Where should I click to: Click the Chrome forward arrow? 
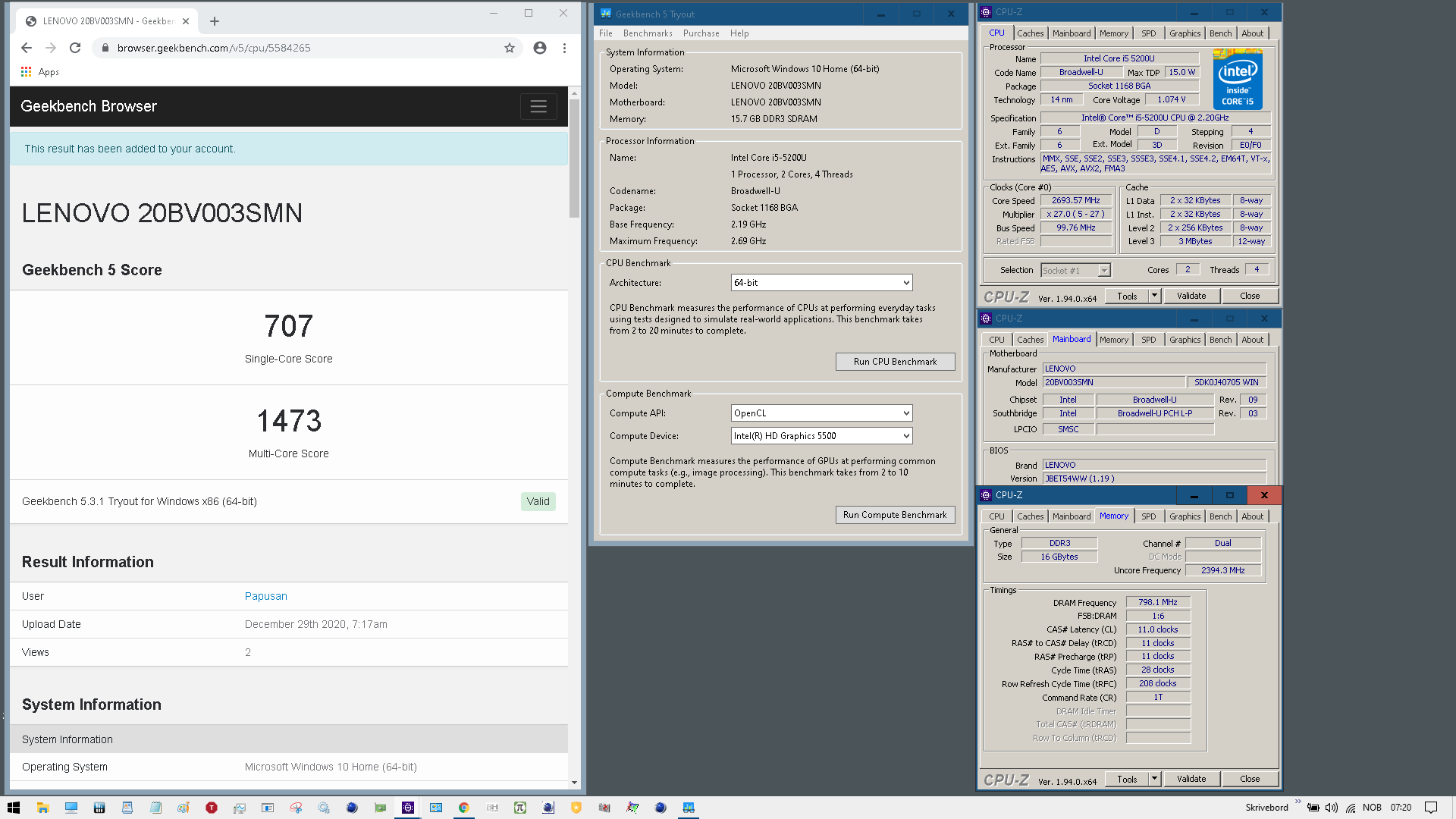click(x=51, y=48)
